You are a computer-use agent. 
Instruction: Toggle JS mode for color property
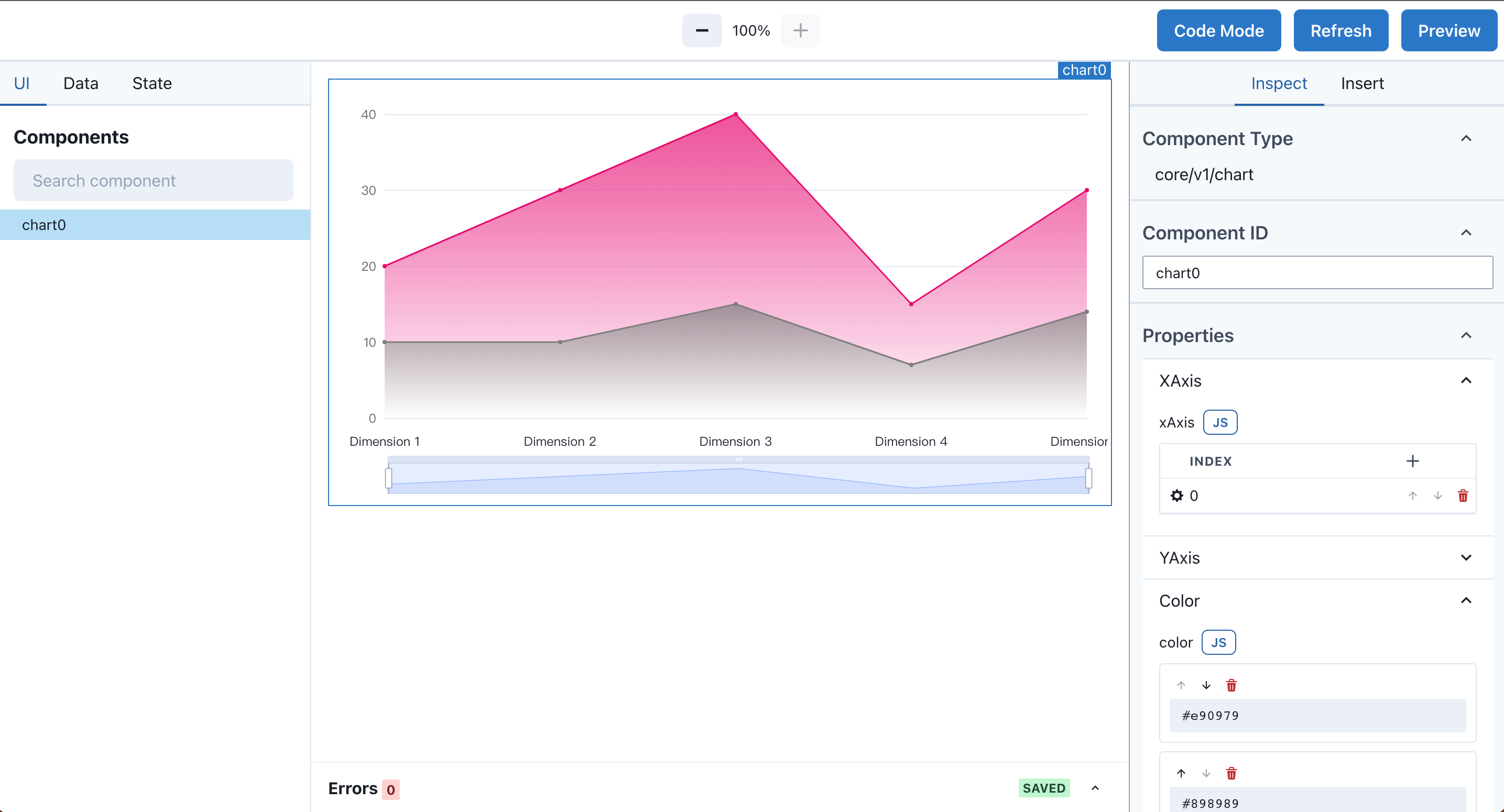pyautogui.click(x=1218, y=643)
